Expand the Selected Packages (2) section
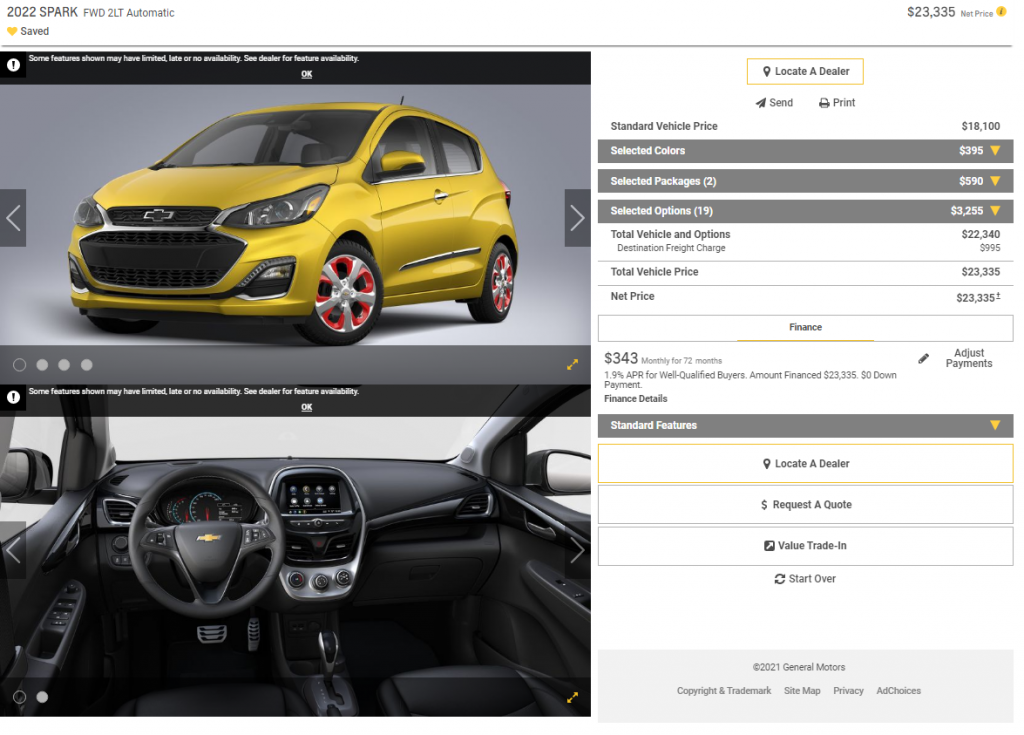 tap(805, 181)
